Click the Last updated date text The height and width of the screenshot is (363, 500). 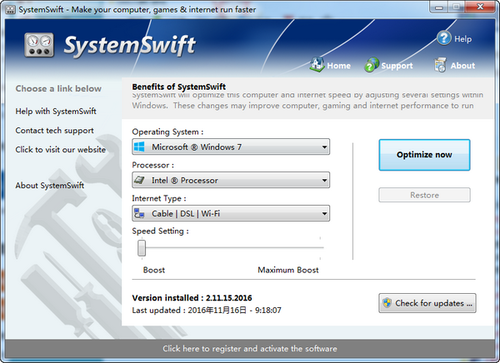(x=207, y=310)
